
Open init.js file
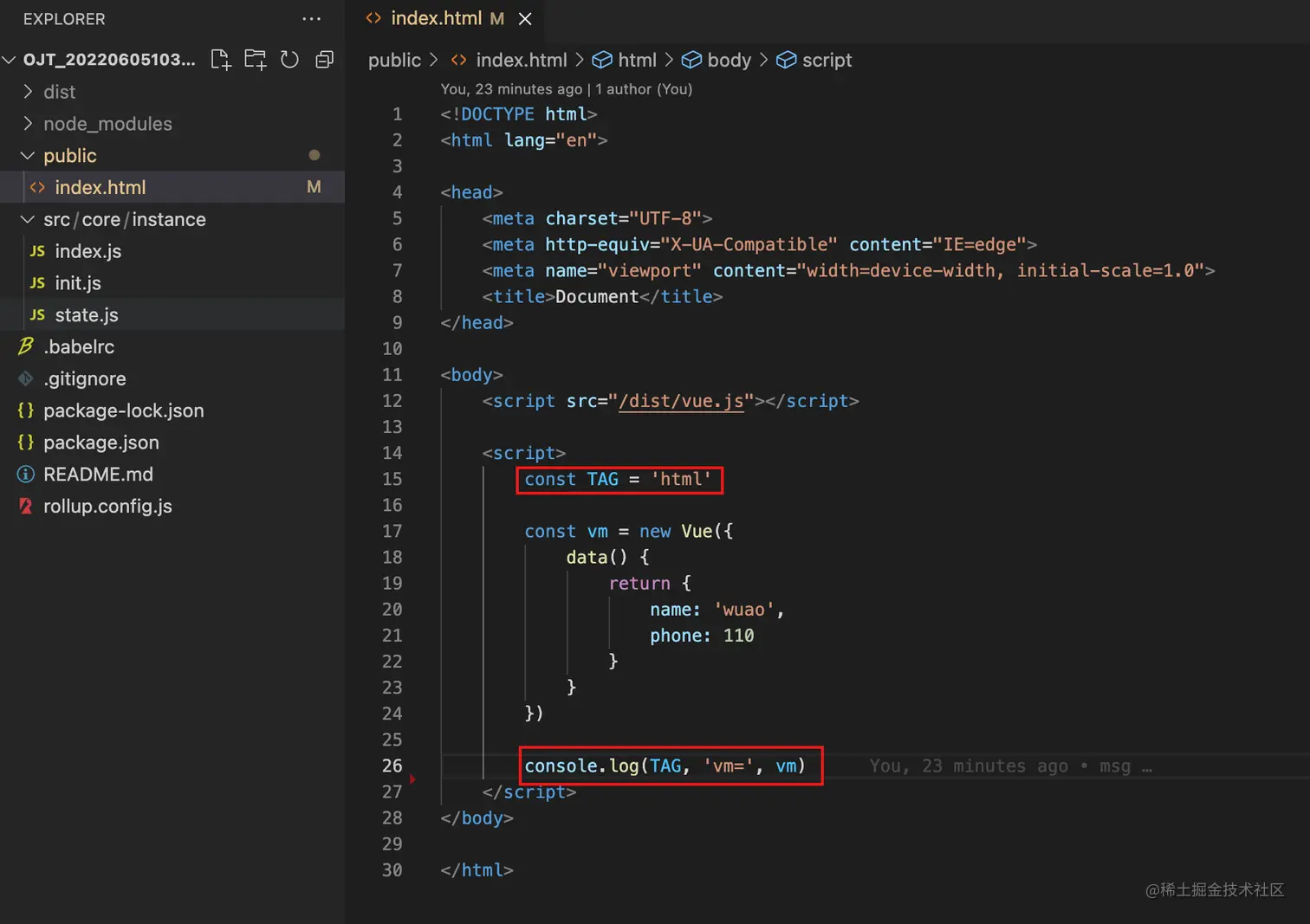point(172,283)
